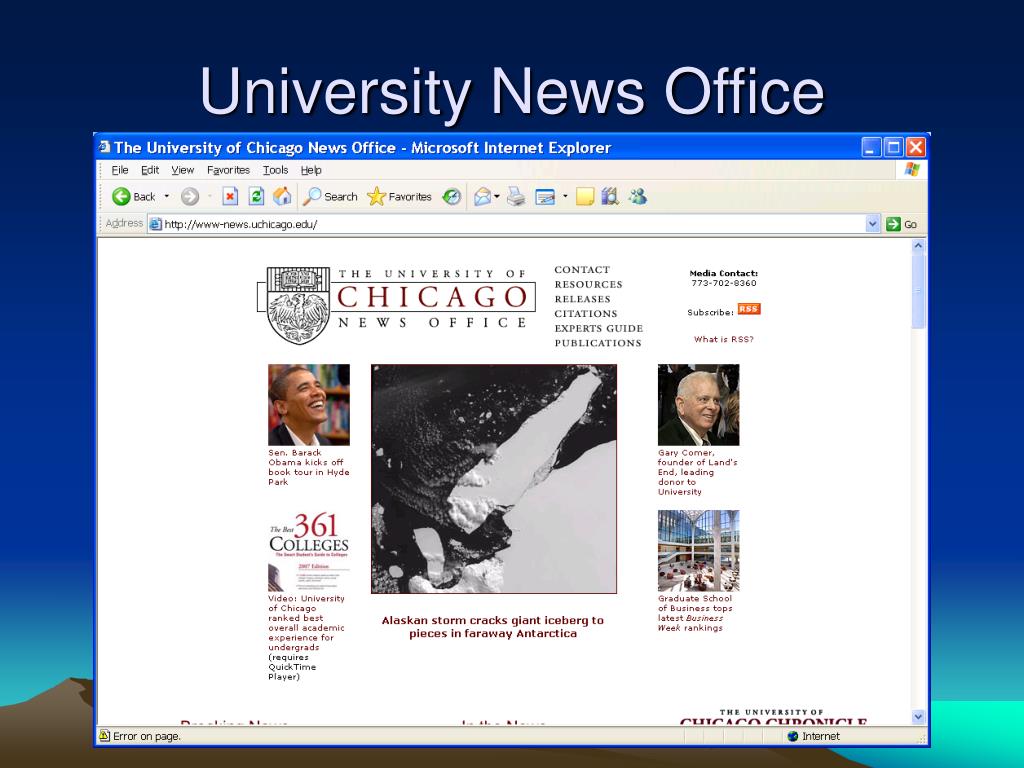Viewport: 1024px width, 768px height.
Task: Open the Favorites star toolbar button
Action: [x=400, y=197]
